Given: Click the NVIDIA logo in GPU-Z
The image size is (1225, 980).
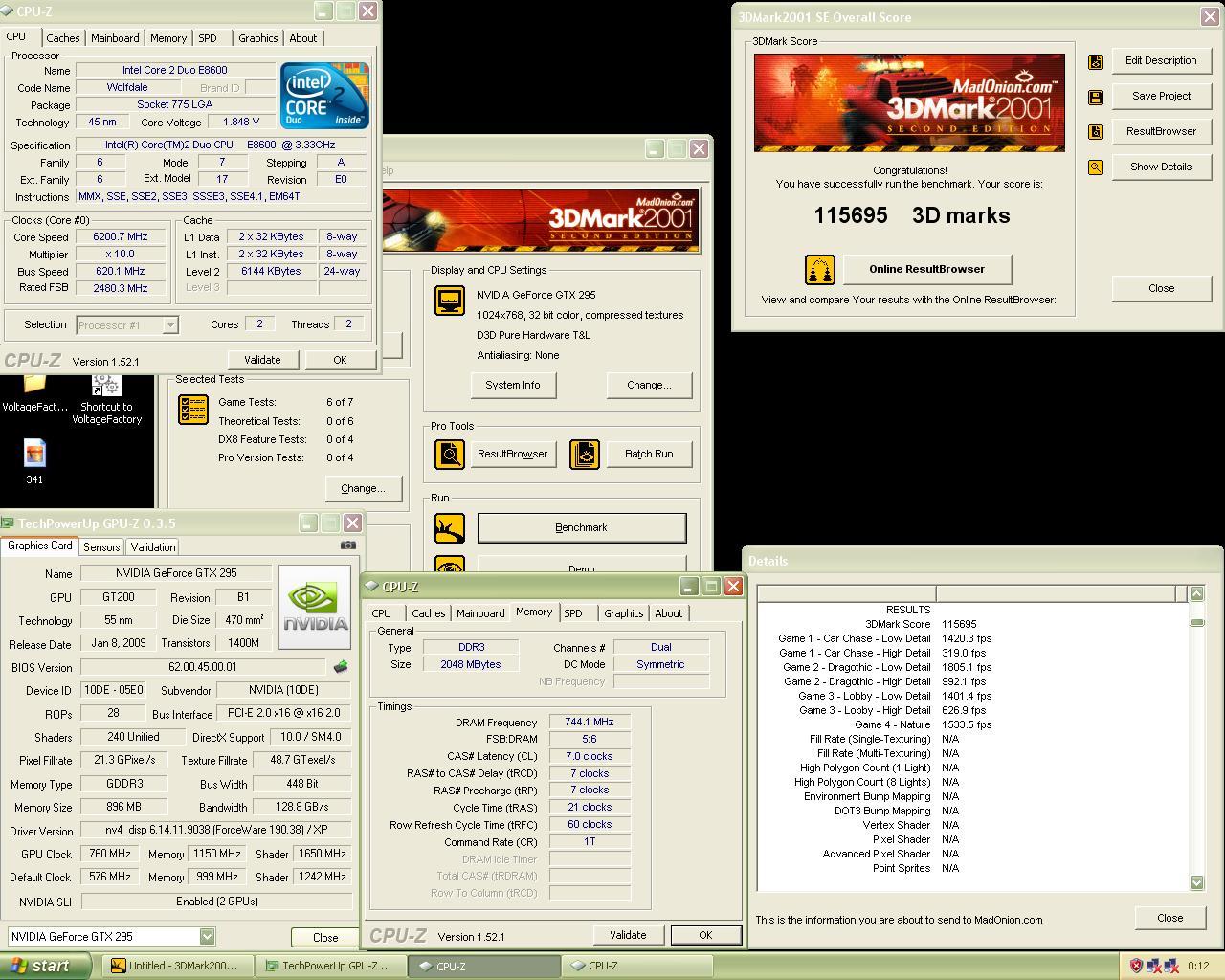Looking at the screenshot, I should 317,609.
